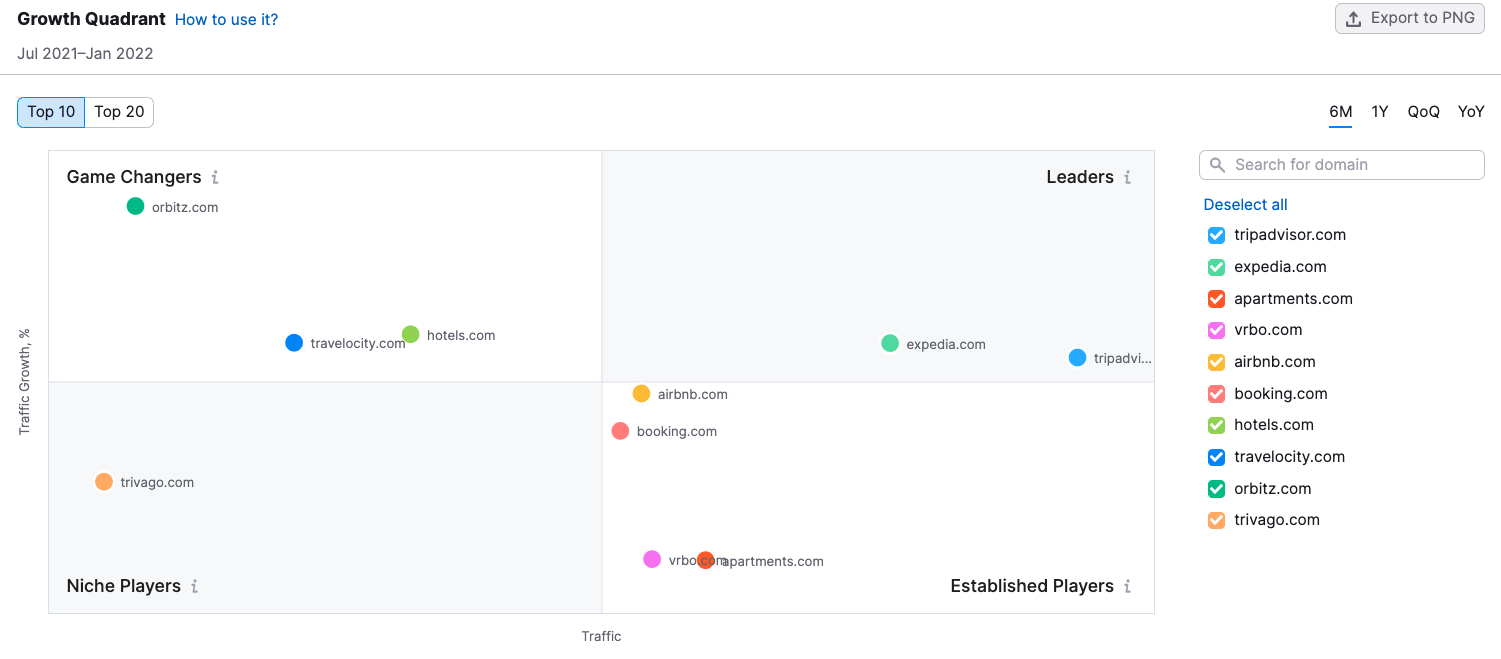The width and height of the screenshot is (1501, 659).
Task: Click the info icon beside Leaders
Action: 1127,178
